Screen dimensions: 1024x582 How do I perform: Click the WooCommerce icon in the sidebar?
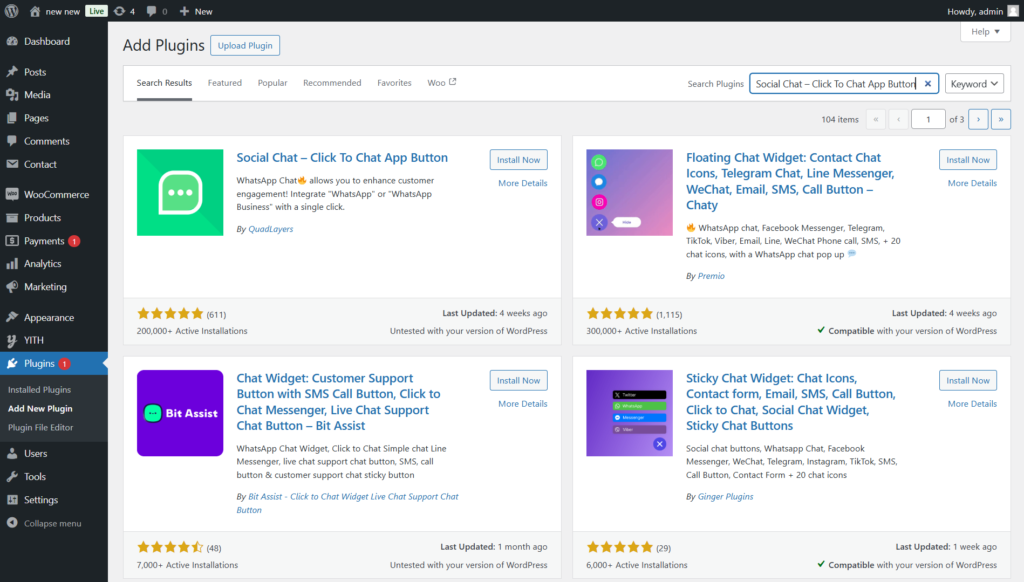[x=12, y=194]
